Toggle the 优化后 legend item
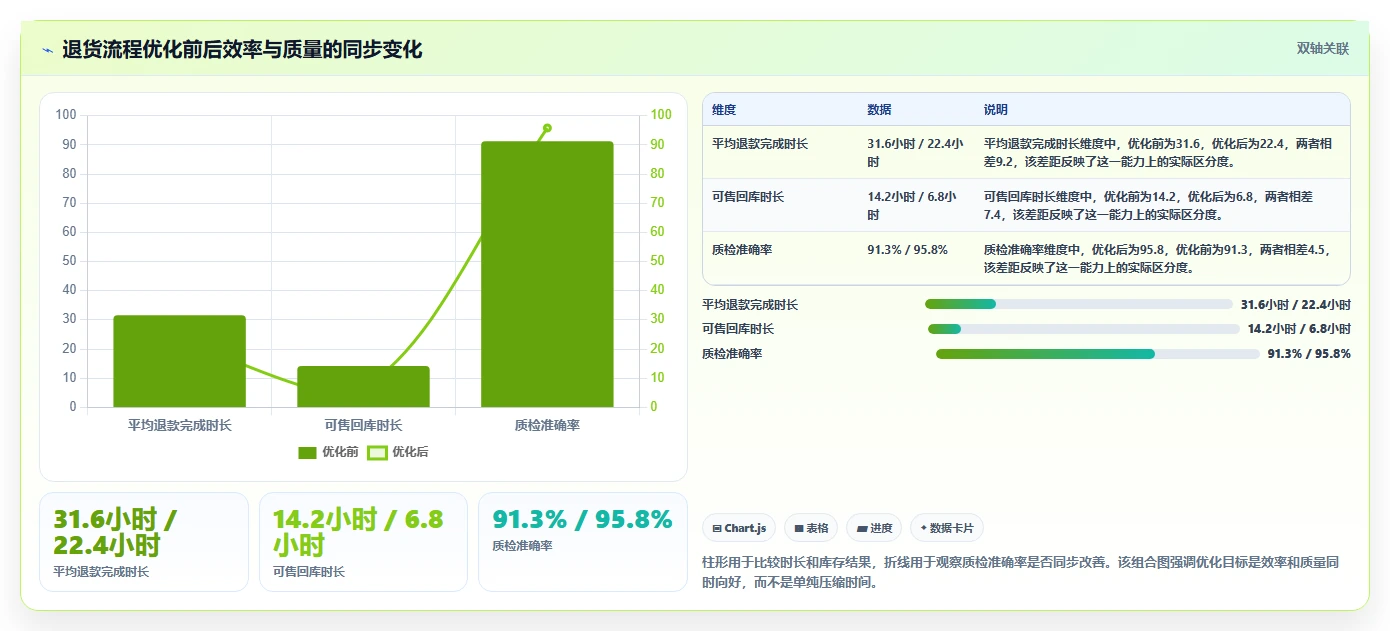Screen dimensions: 1390x631 coord(398,452)
